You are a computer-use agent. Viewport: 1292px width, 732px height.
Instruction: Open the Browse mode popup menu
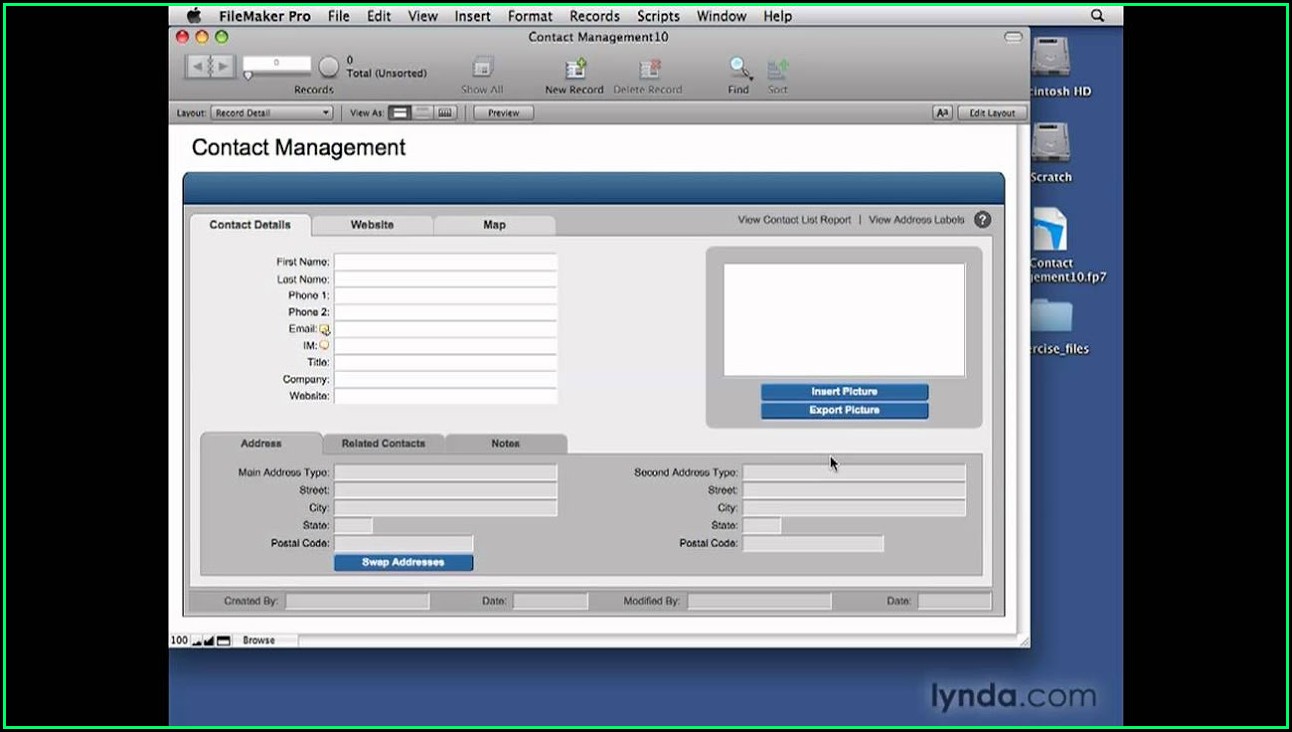[x=266, y=640]
